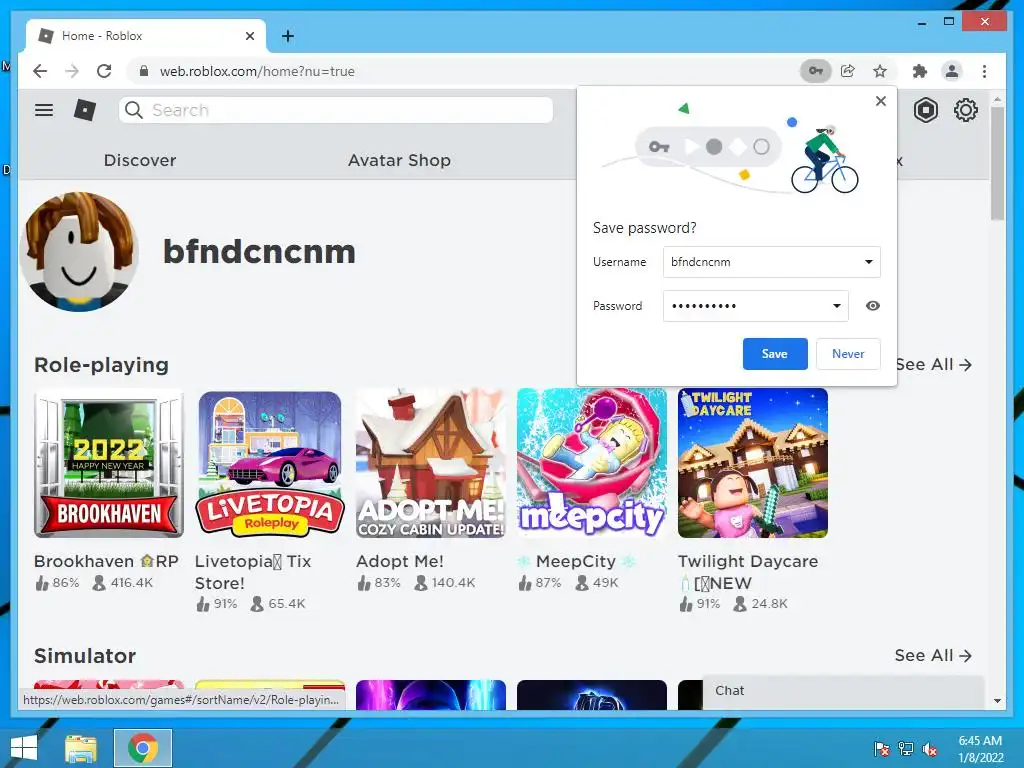
Task: Click the Simulator section title
Action: (x=85, y=655)
